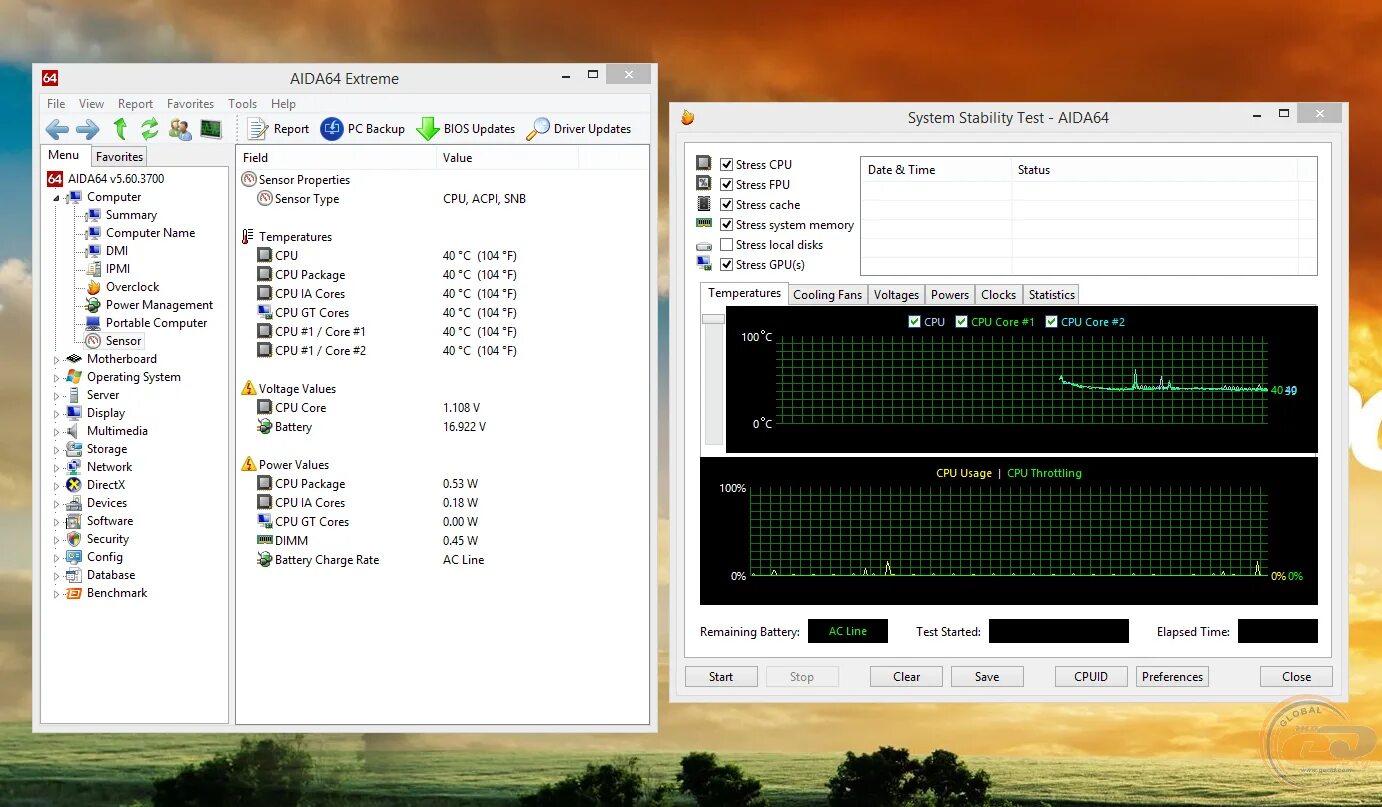Image resolution: width=1382 pixels, height=807 pixels.
Task: Click the Network tree icon
Action: tap(73, 467)
